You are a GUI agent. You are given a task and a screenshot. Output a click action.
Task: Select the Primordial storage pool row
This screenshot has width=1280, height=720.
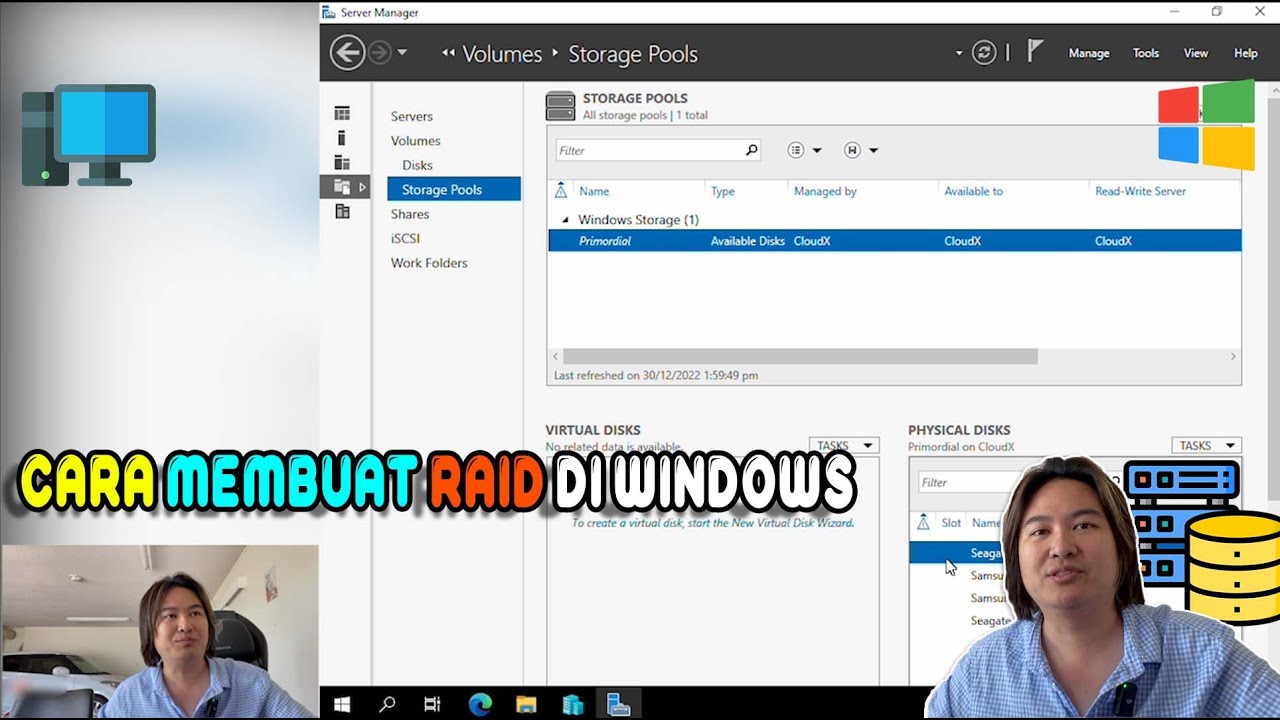894,241
